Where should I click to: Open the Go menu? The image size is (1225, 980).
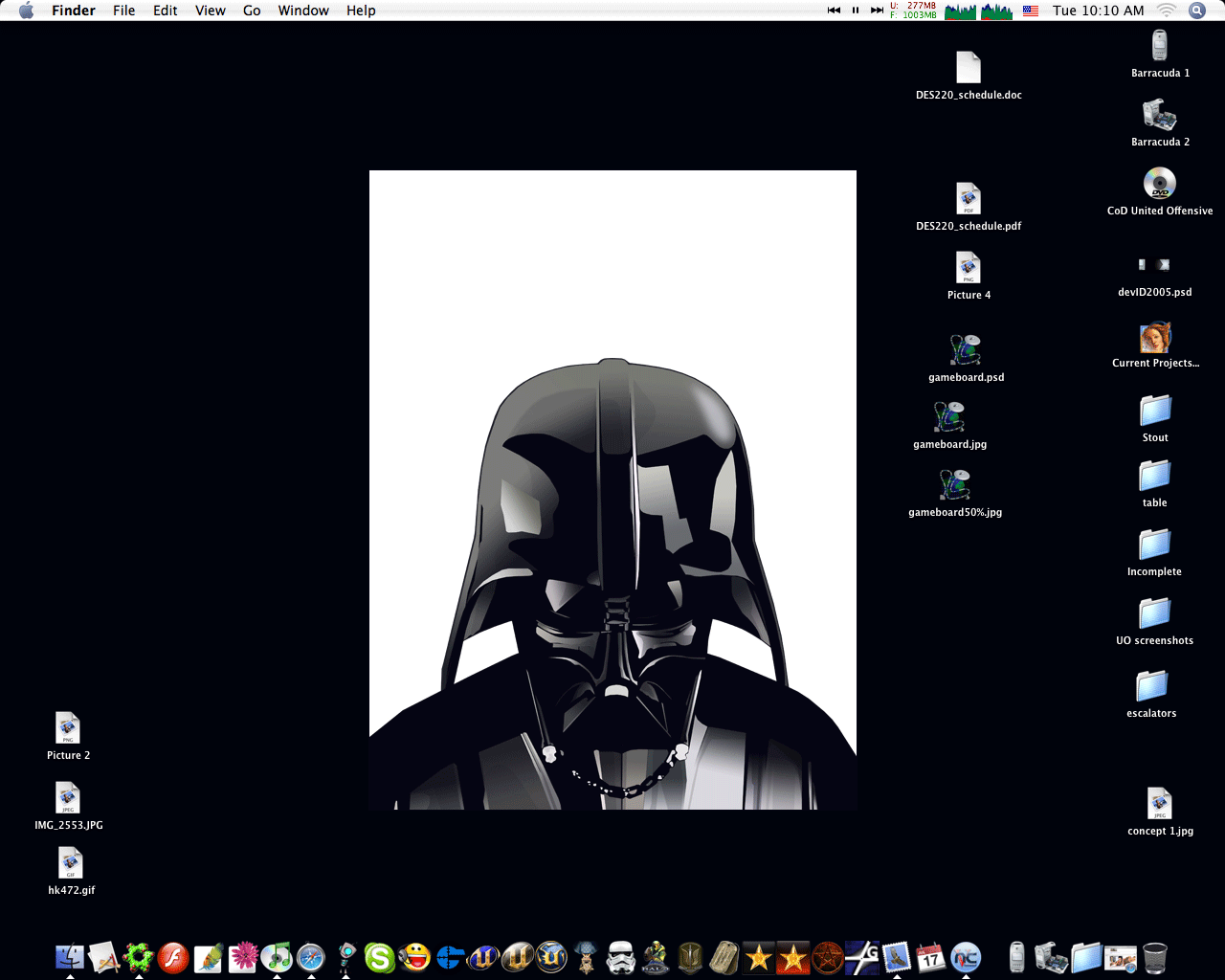click(x=252, y=11)
